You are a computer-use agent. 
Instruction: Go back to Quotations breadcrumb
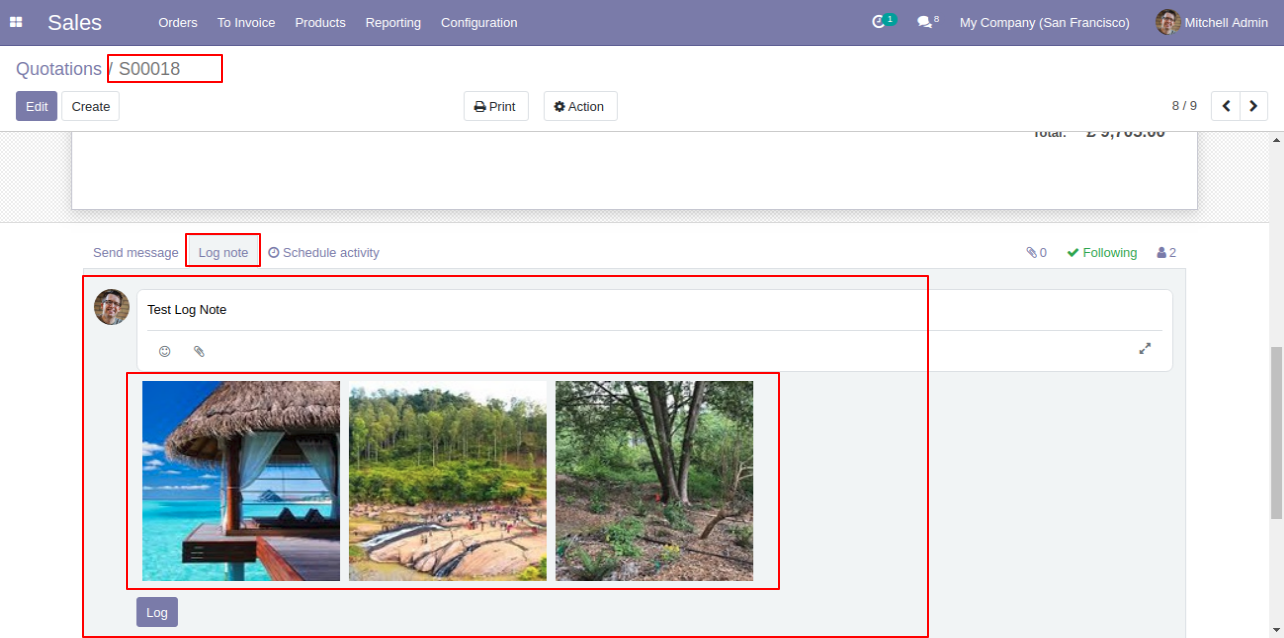59,69
